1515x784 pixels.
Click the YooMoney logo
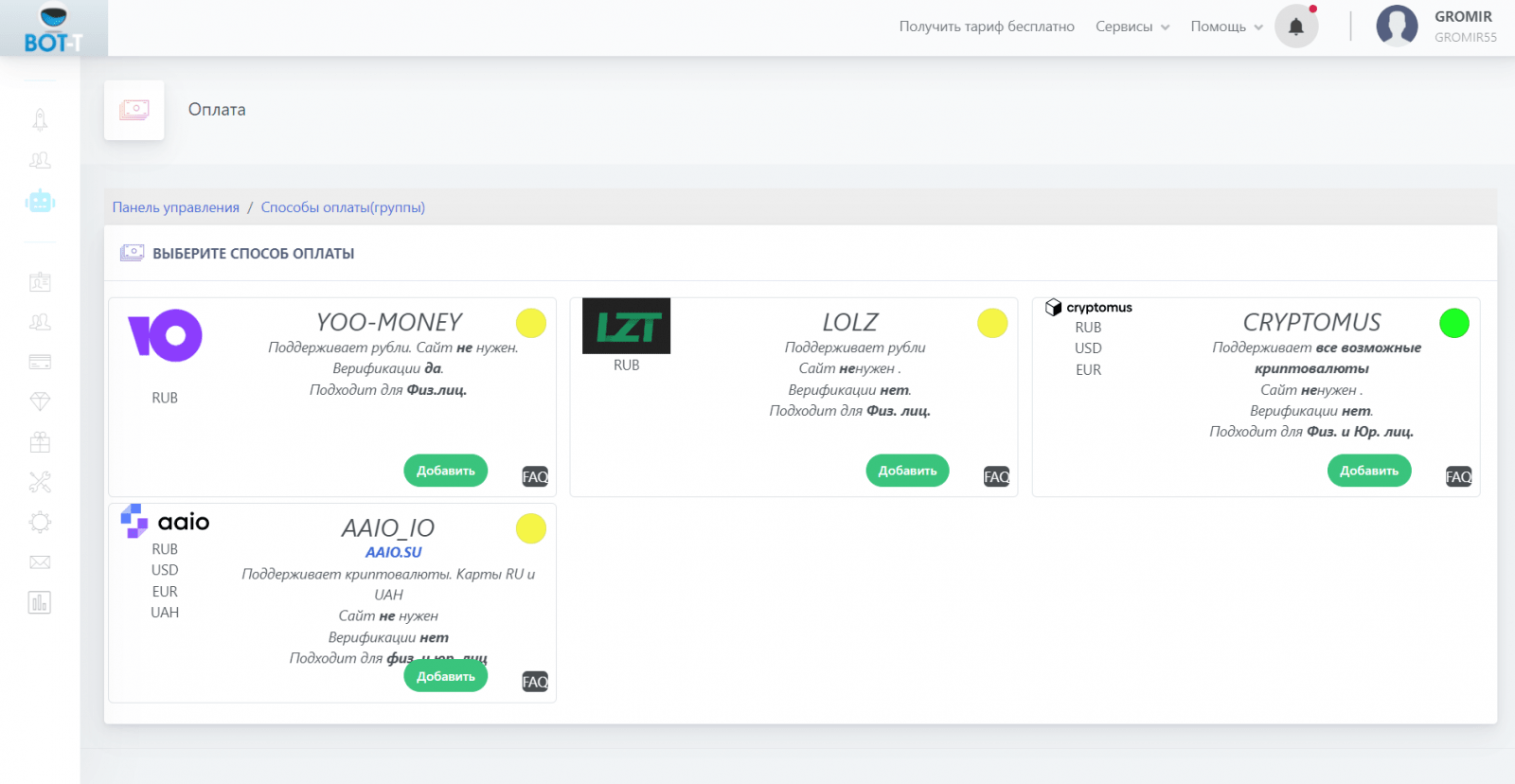[x=165, y=335]
